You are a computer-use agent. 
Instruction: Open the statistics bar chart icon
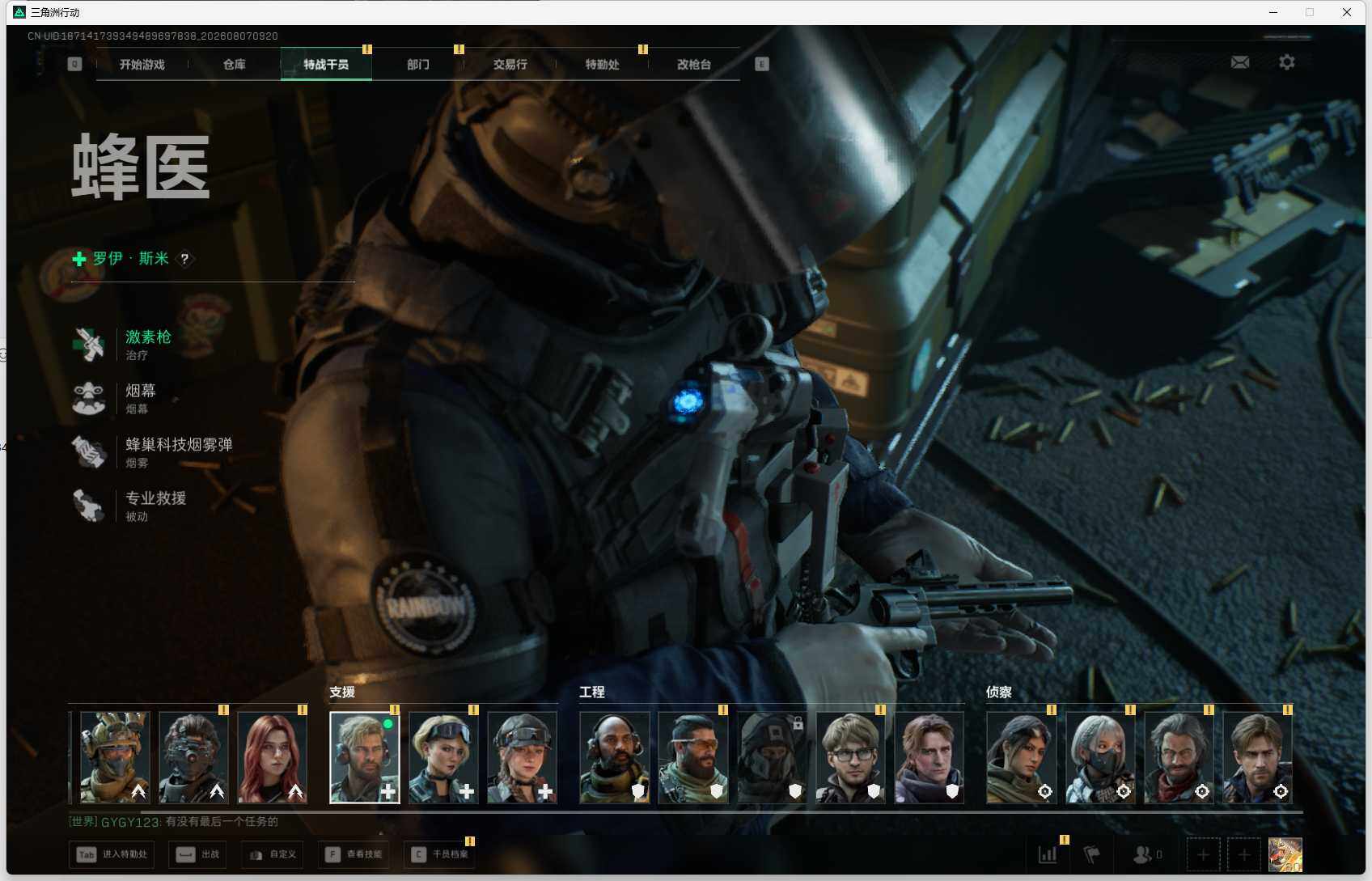[1048, 854]
